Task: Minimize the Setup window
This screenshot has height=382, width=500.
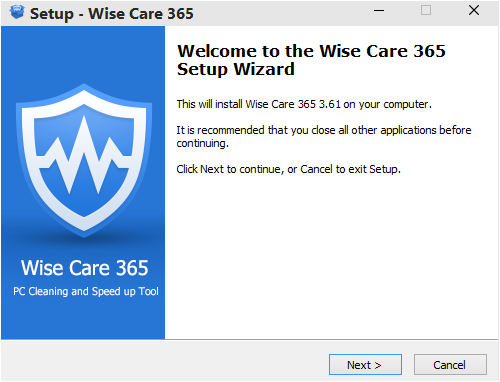Action: click(x=379, y=11)
